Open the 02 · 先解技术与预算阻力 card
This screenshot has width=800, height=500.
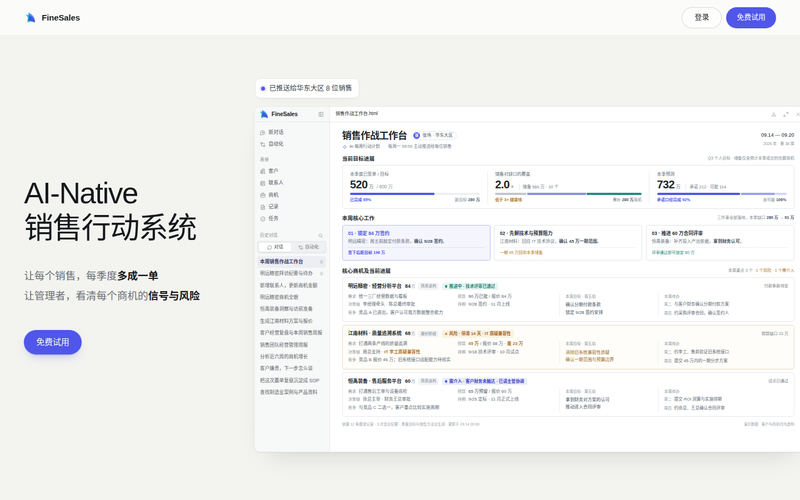coord(568,243)
